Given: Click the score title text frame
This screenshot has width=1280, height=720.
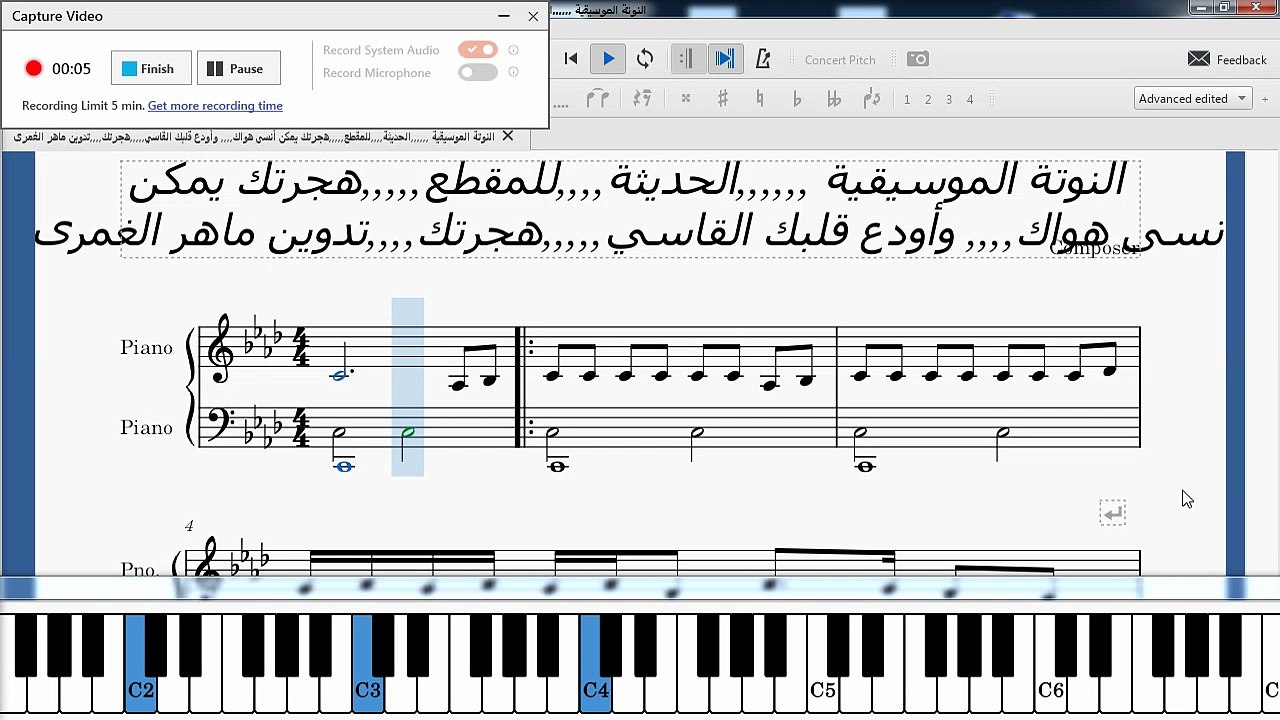Looking at the screenshot, I should (x=630, y=208).
